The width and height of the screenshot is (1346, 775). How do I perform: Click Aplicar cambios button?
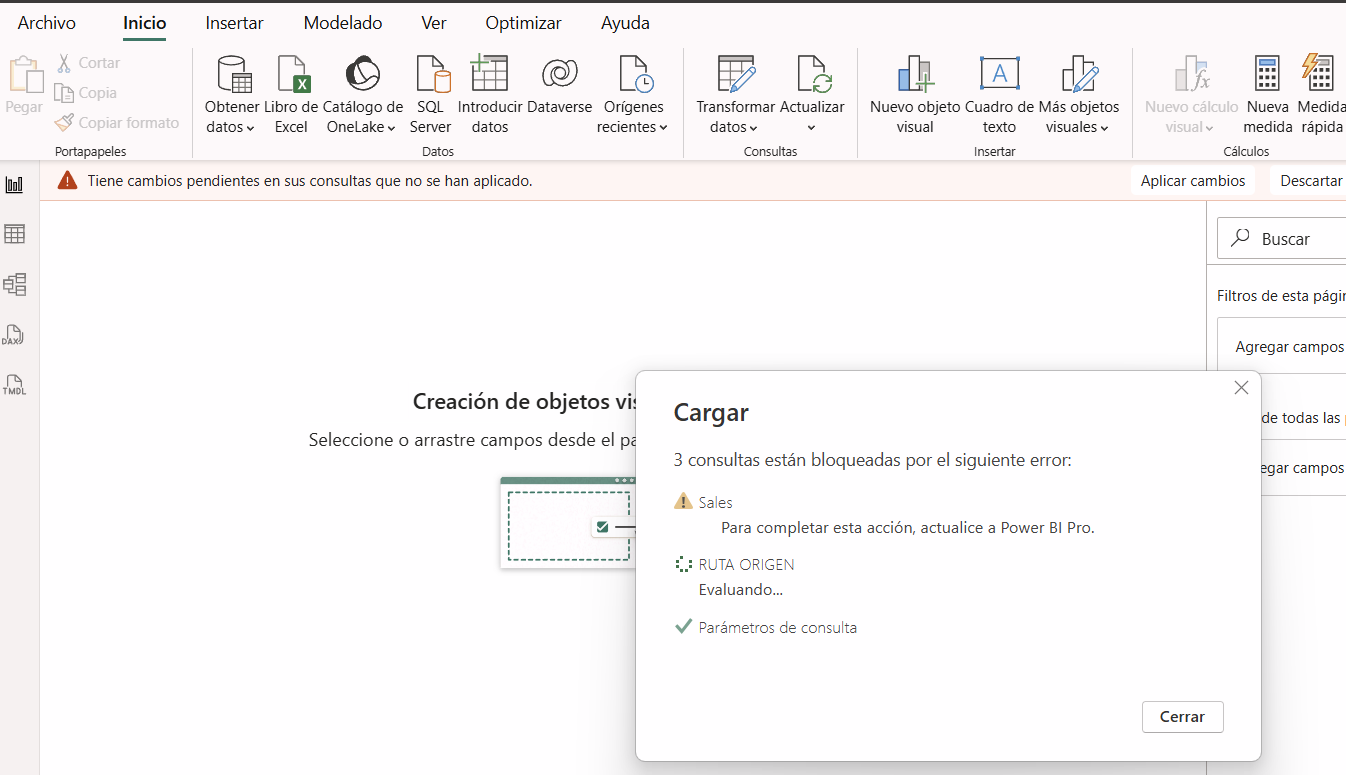[x=1193, y=181]
